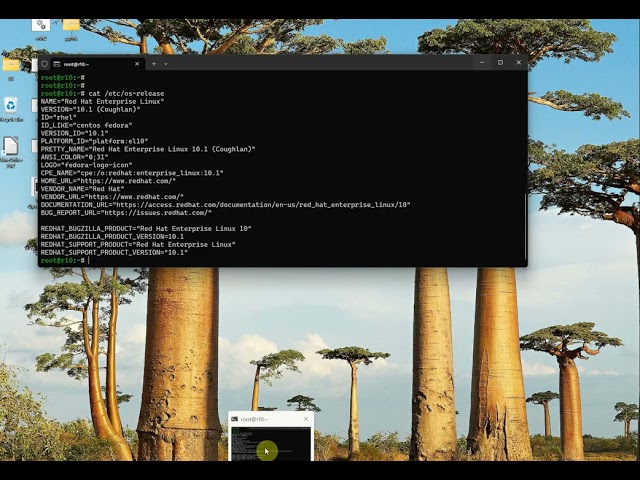Select the folder icon left of terminal window
640x480 pixels.
11,69
